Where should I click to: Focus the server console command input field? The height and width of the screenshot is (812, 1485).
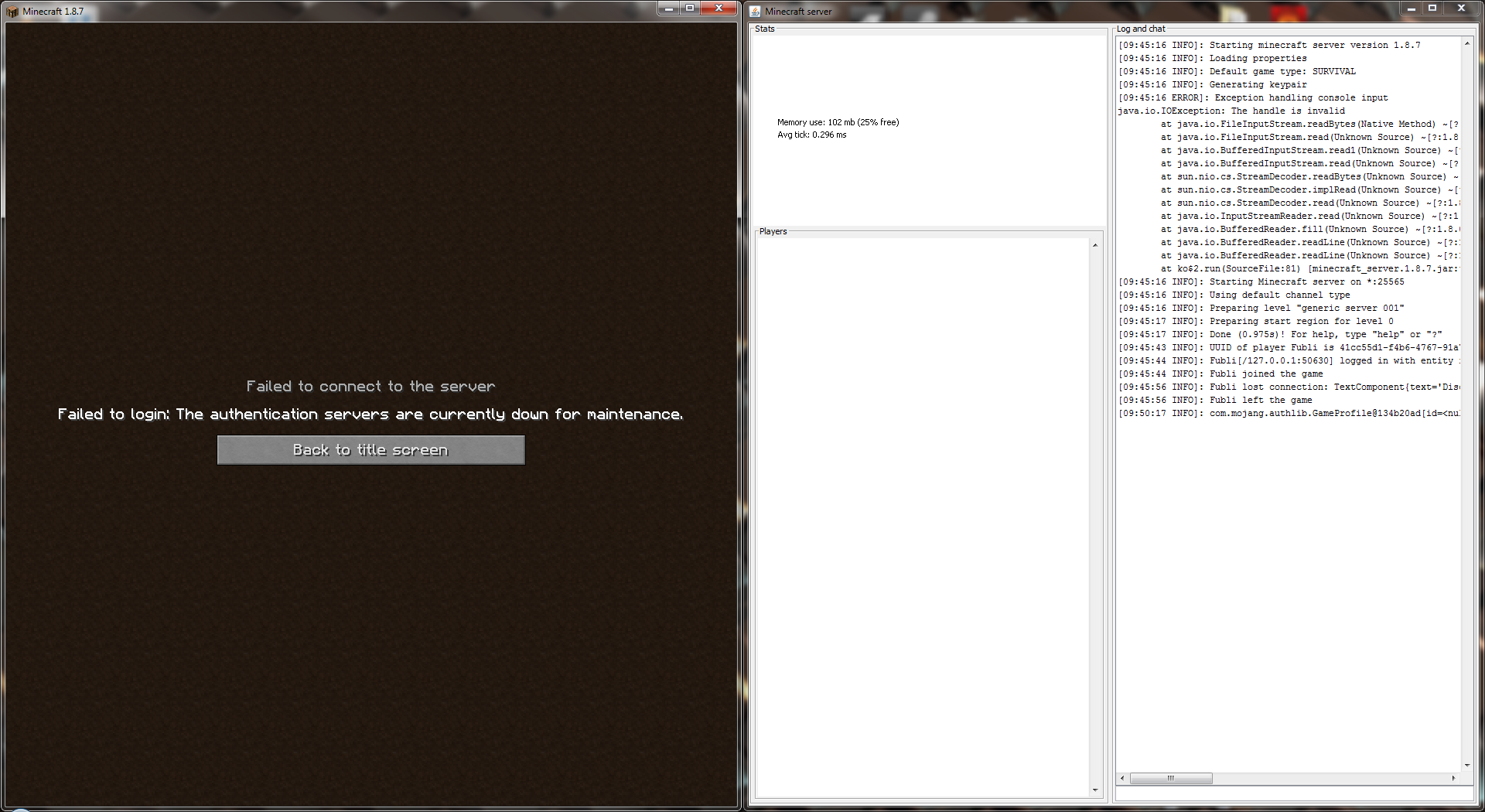1296,795
